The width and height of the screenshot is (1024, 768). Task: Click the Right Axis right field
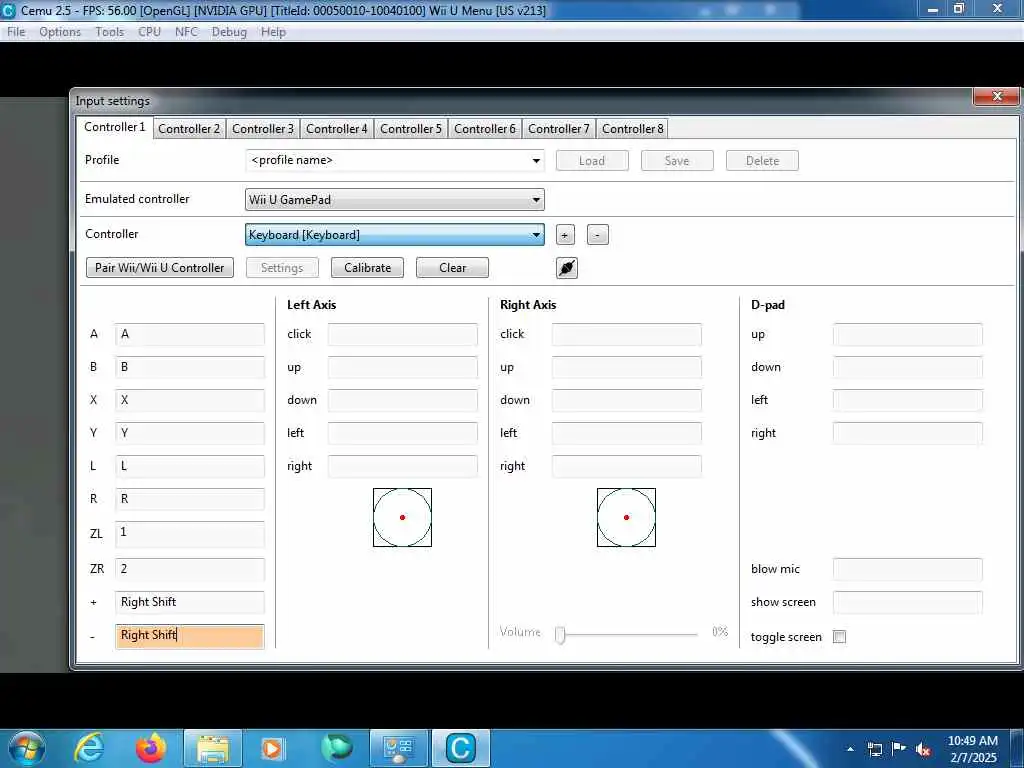627,466
